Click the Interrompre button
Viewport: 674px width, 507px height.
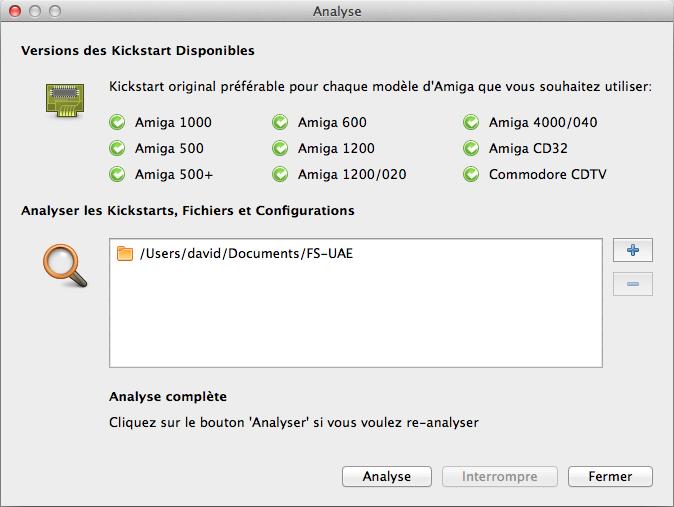tap(499, 476)
